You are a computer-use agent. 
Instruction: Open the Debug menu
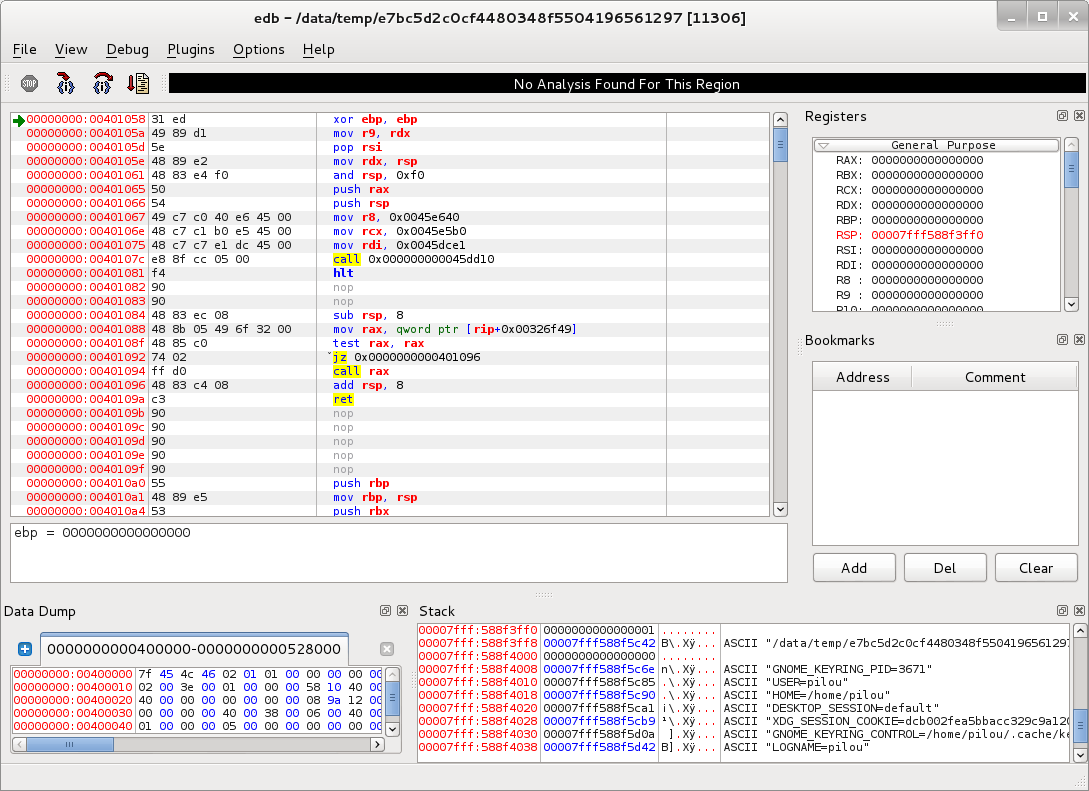point(127,49)
